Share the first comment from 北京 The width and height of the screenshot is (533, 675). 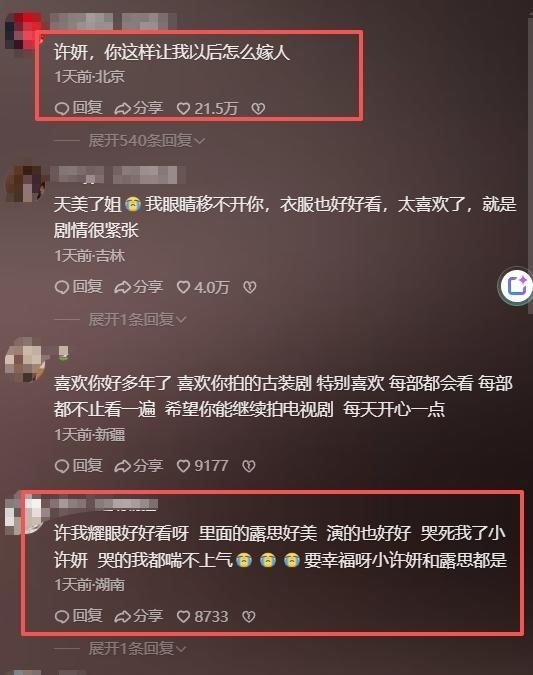tap(139, 108)
